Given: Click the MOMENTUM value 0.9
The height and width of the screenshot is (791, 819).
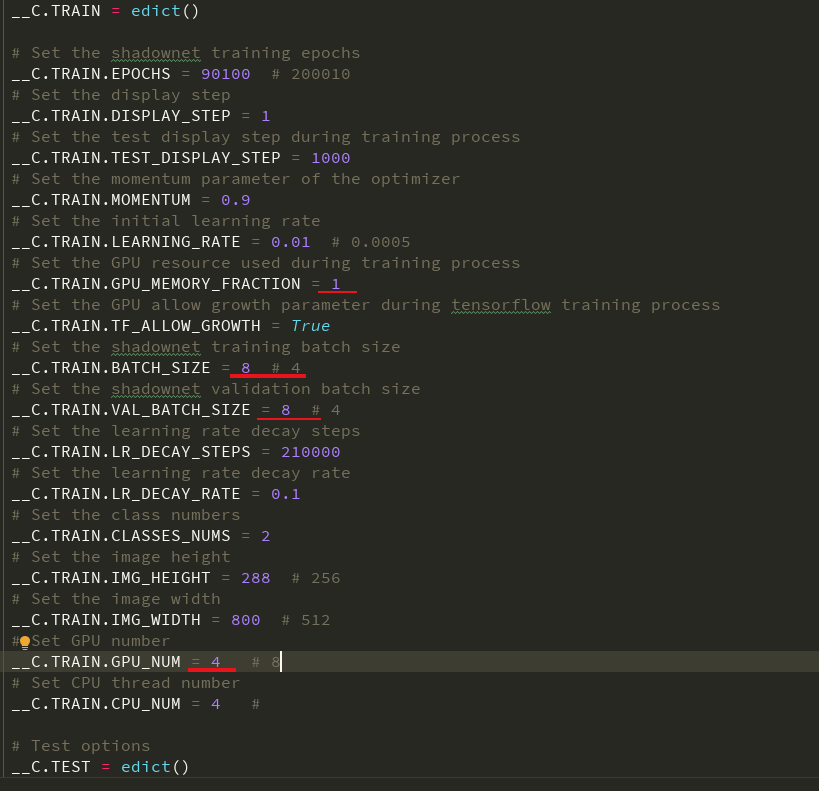Looking at the screenshot, I should (x=235, y=199).
